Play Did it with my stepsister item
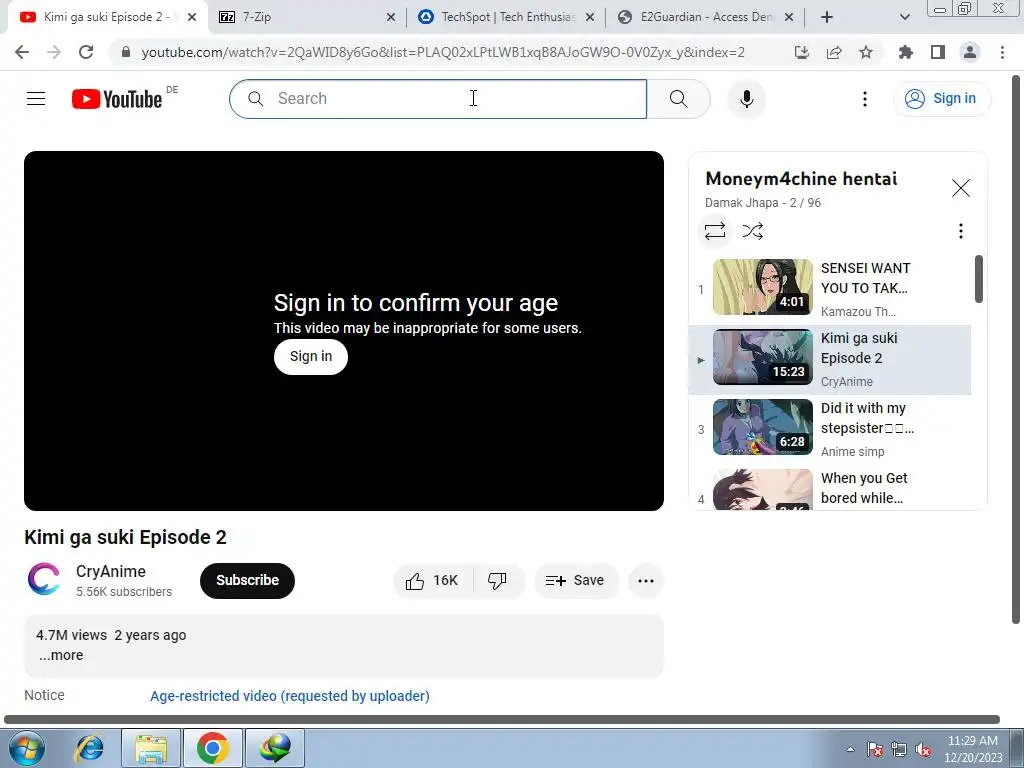The width and height of the screenshot is (1024, 768). coord(830,429)
